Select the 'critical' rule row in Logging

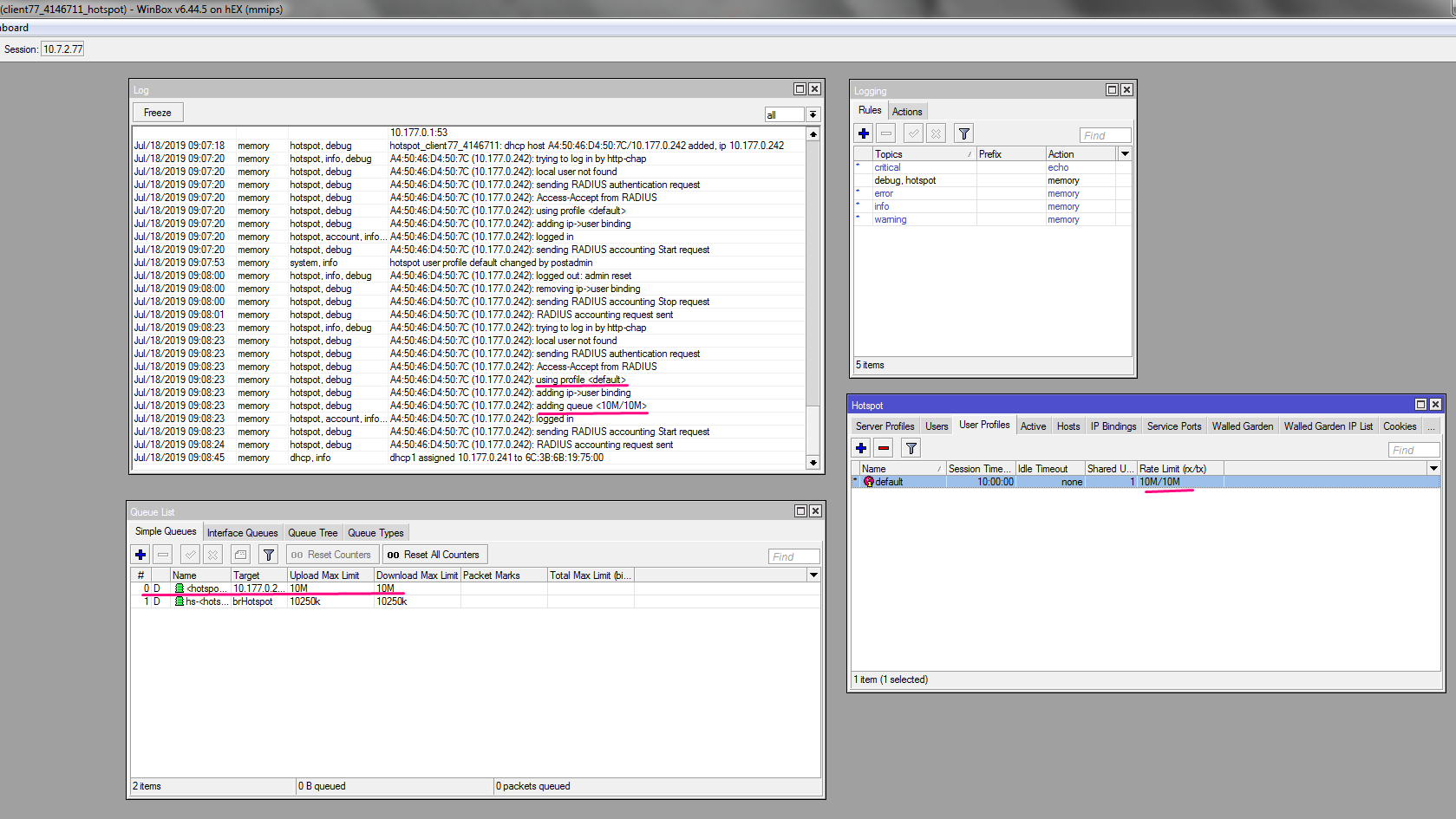pos(993,167)
